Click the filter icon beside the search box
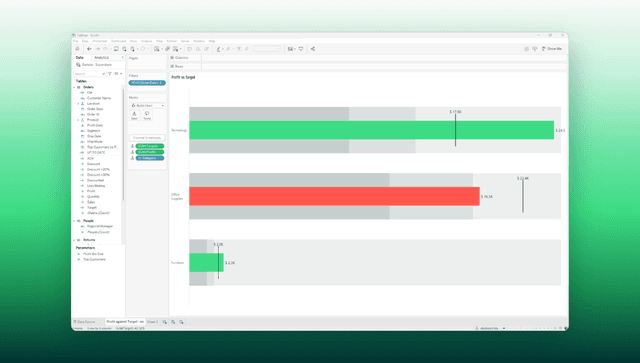640x363 pixels. 110,73
